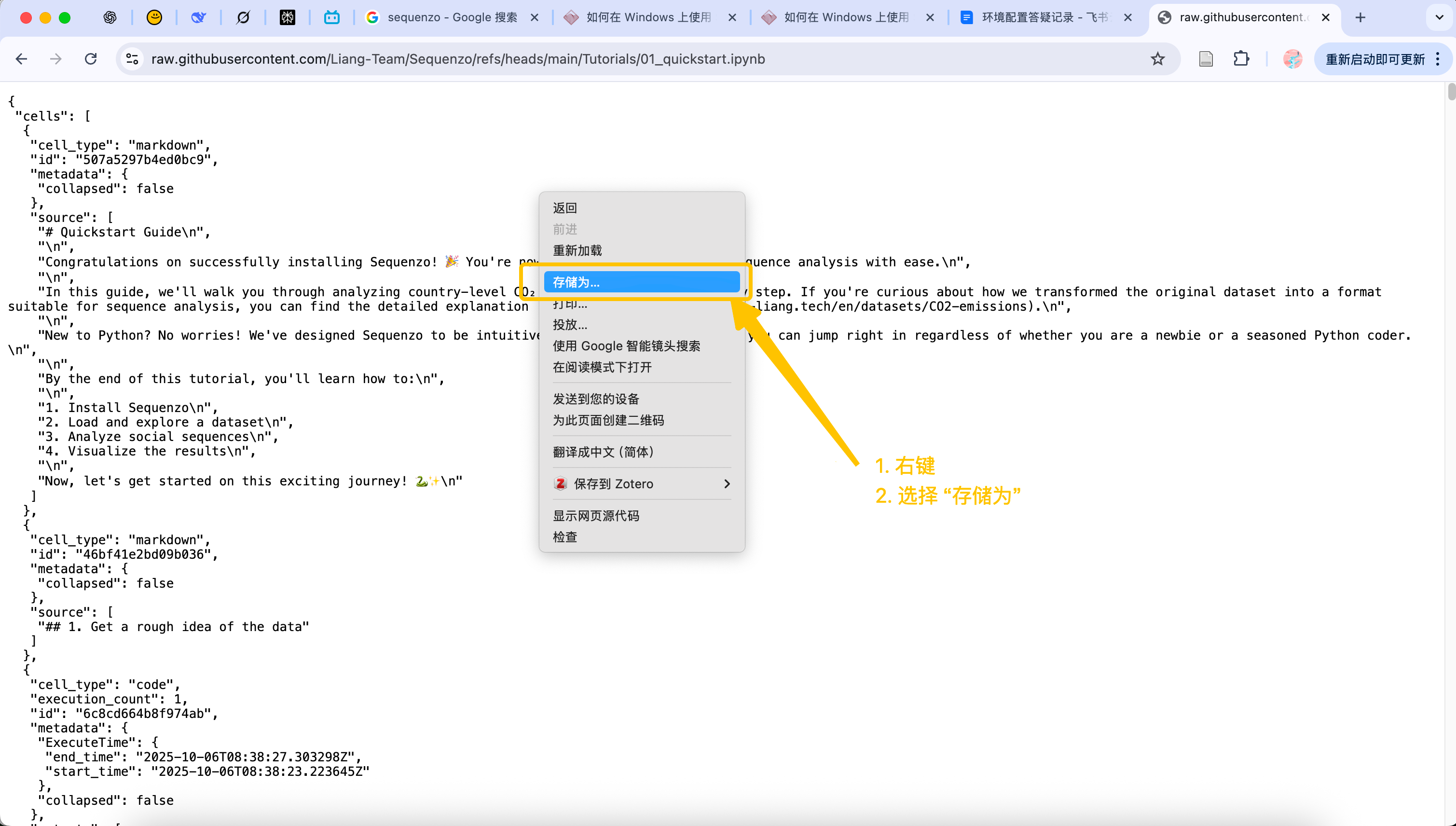1456x826 pixels.
Task: Open a new tab with plus button
Action: click(1360, 17)
